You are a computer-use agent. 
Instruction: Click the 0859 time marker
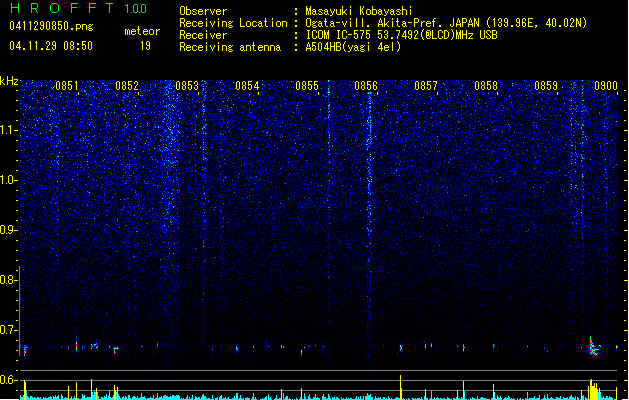pyautogui.click(x=546, y=86)
